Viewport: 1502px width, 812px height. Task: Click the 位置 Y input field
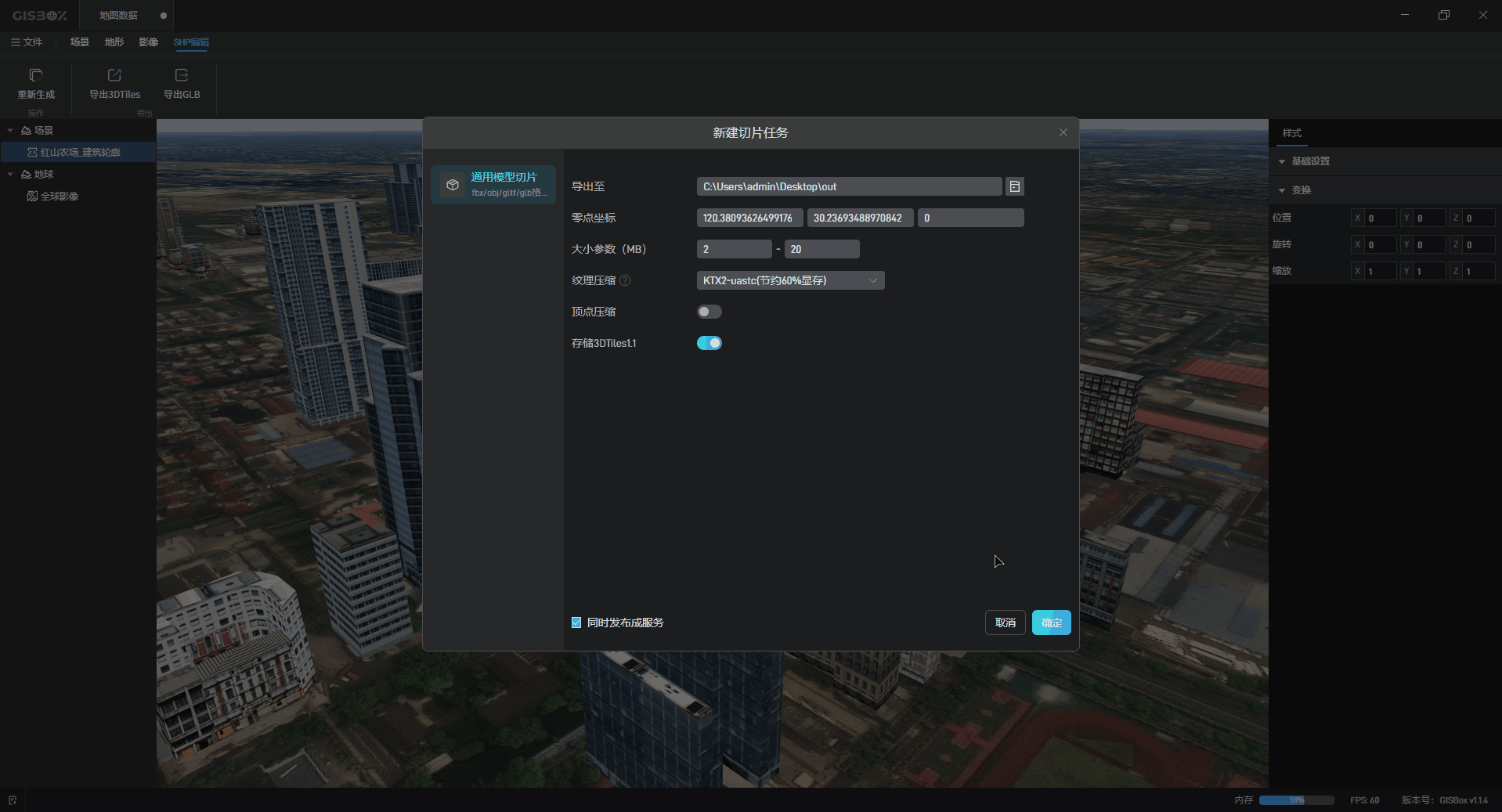[x=1430, y=218]
